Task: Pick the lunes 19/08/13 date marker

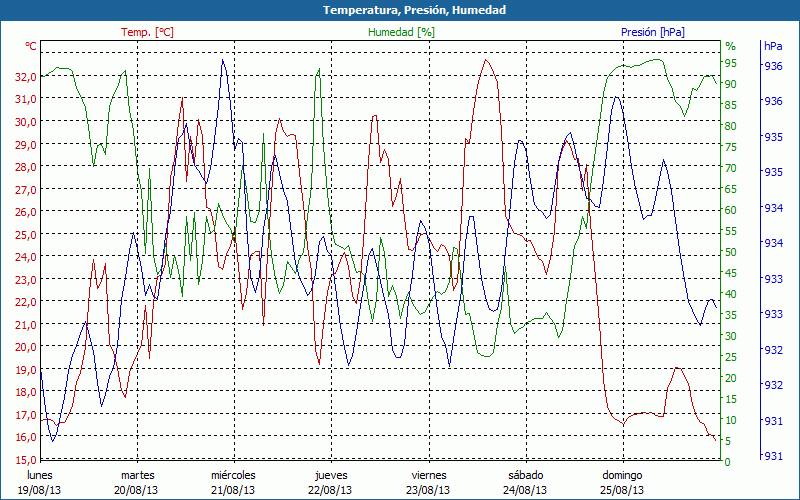Action: coord(40,482)
